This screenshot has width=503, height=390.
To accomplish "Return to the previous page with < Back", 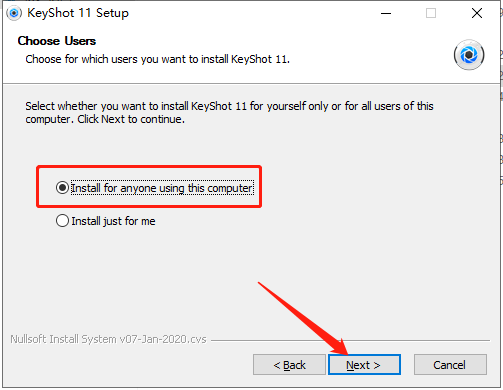I will [x=289, y=365].
